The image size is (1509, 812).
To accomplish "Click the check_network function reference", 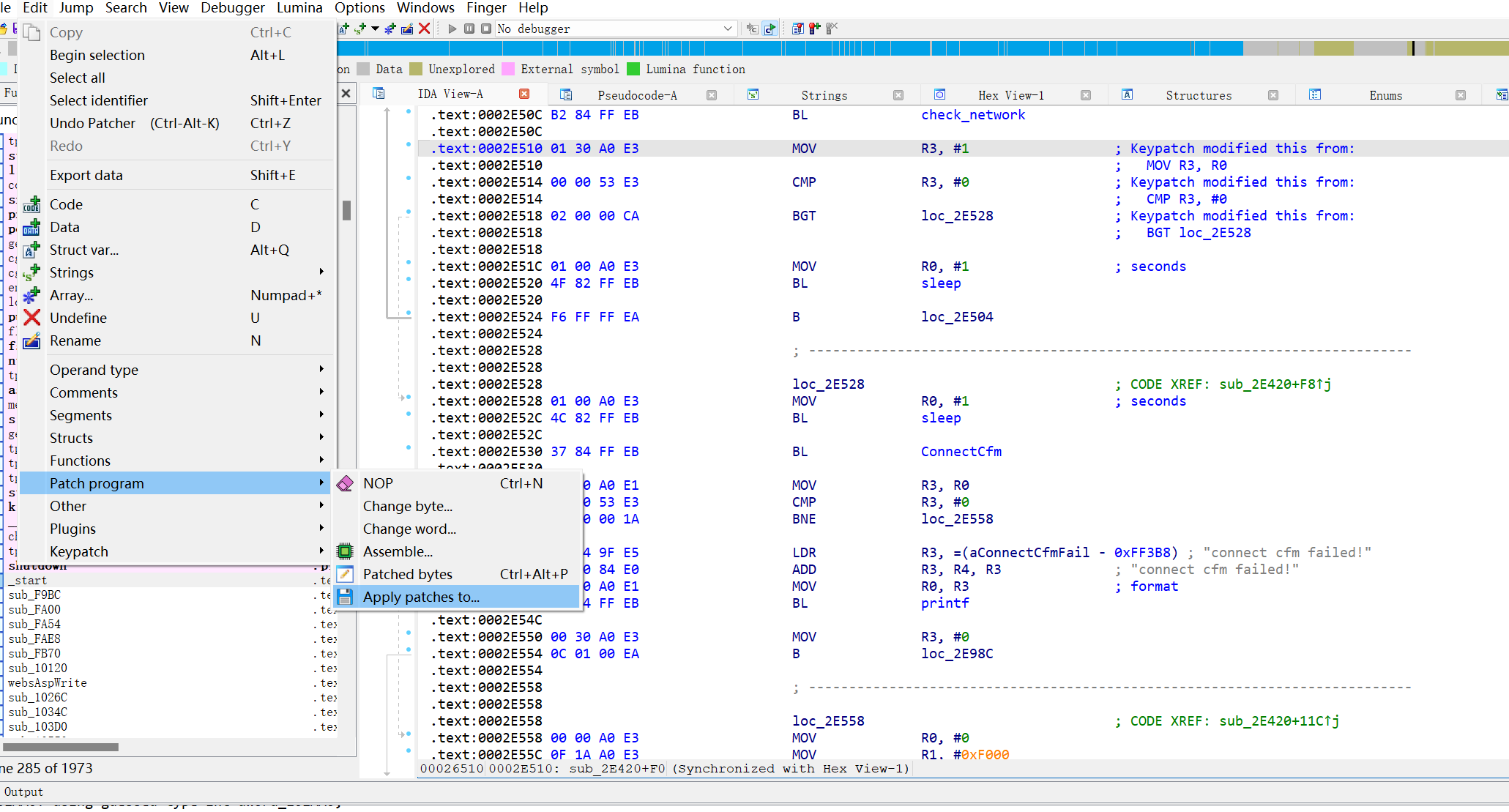I will click(x=972, y=115).
